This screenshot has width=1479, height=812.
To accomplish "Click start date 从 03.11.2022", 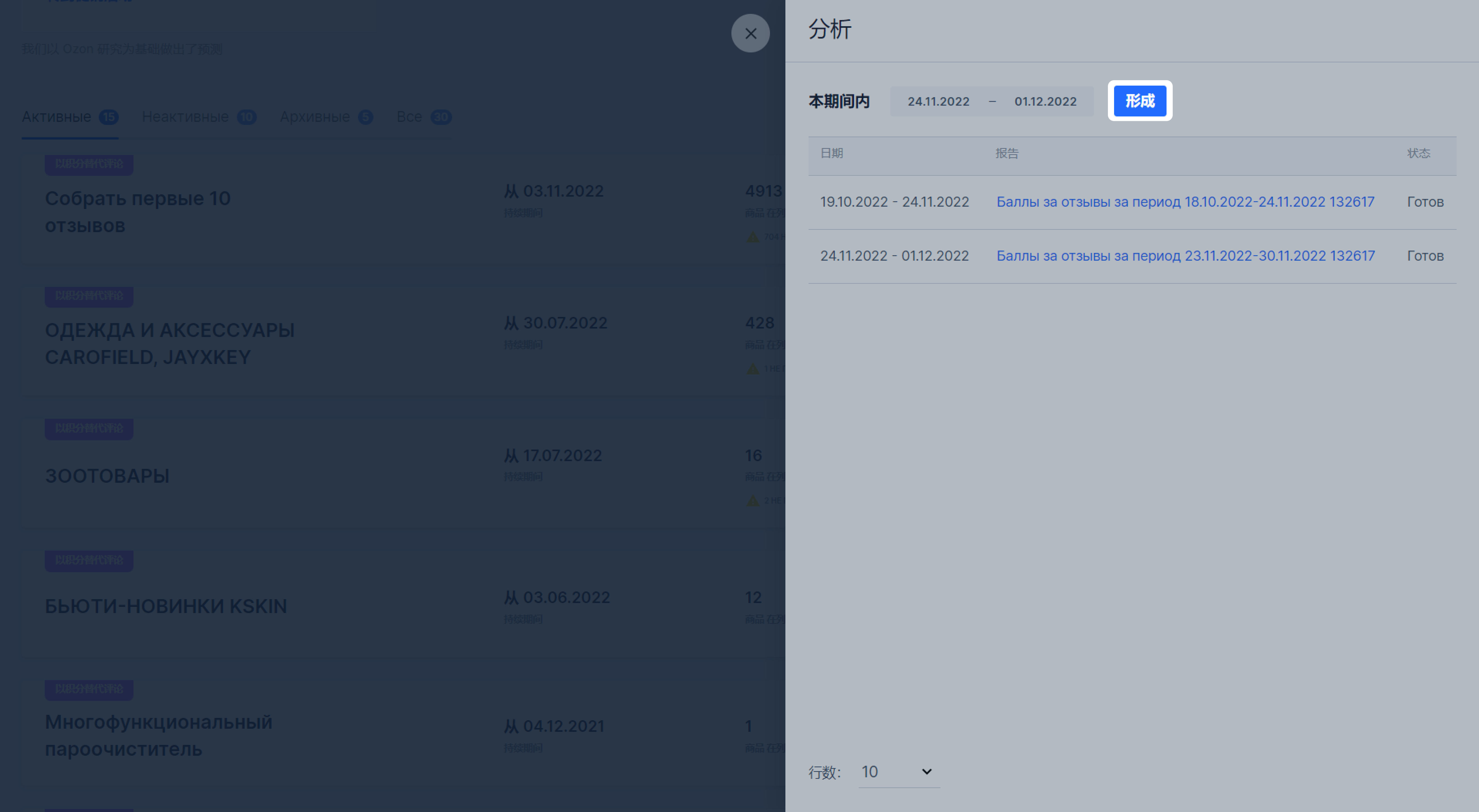I will pos(554,191).
